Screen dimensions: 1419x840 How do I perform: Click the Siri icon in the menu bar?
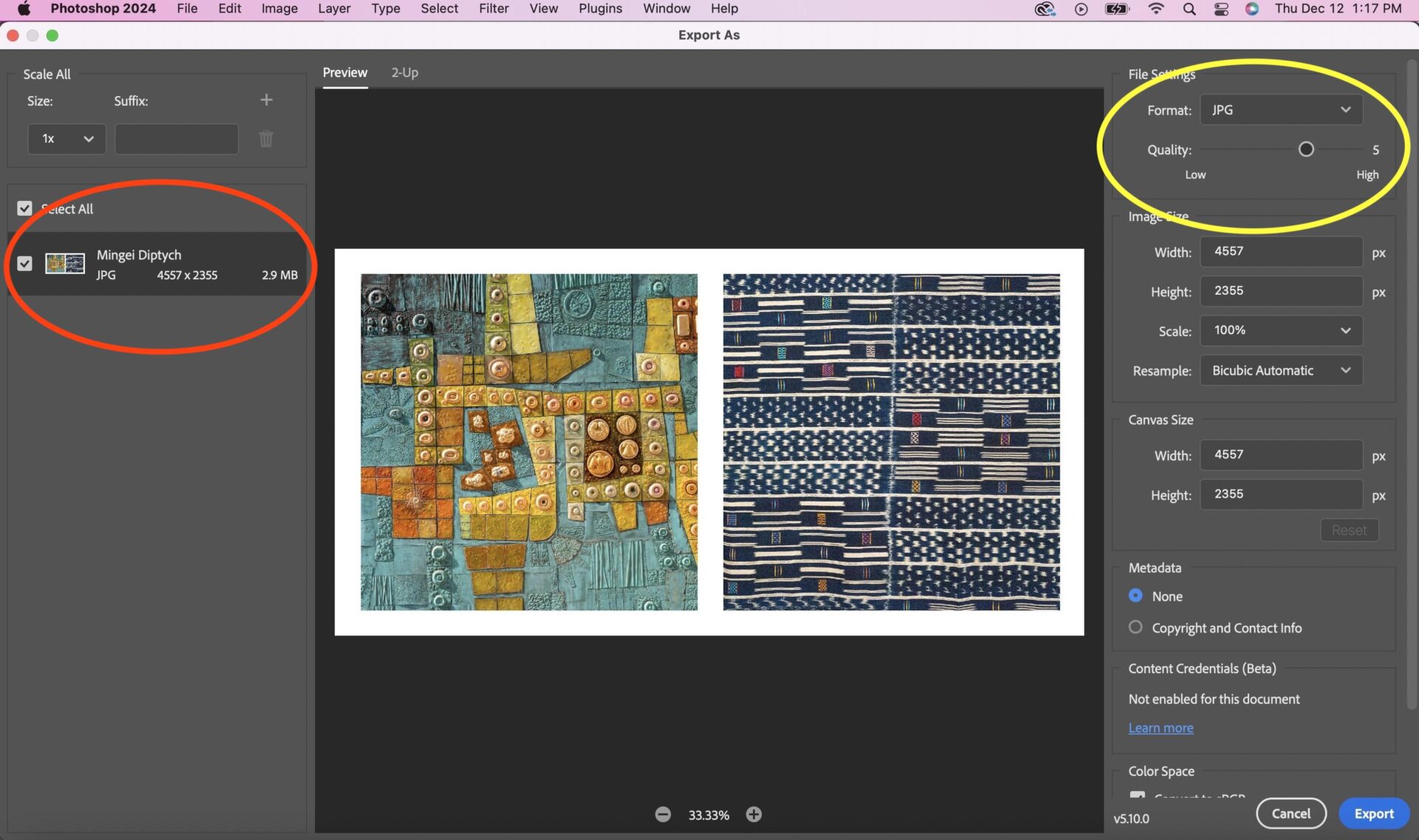coord(1252,9)
